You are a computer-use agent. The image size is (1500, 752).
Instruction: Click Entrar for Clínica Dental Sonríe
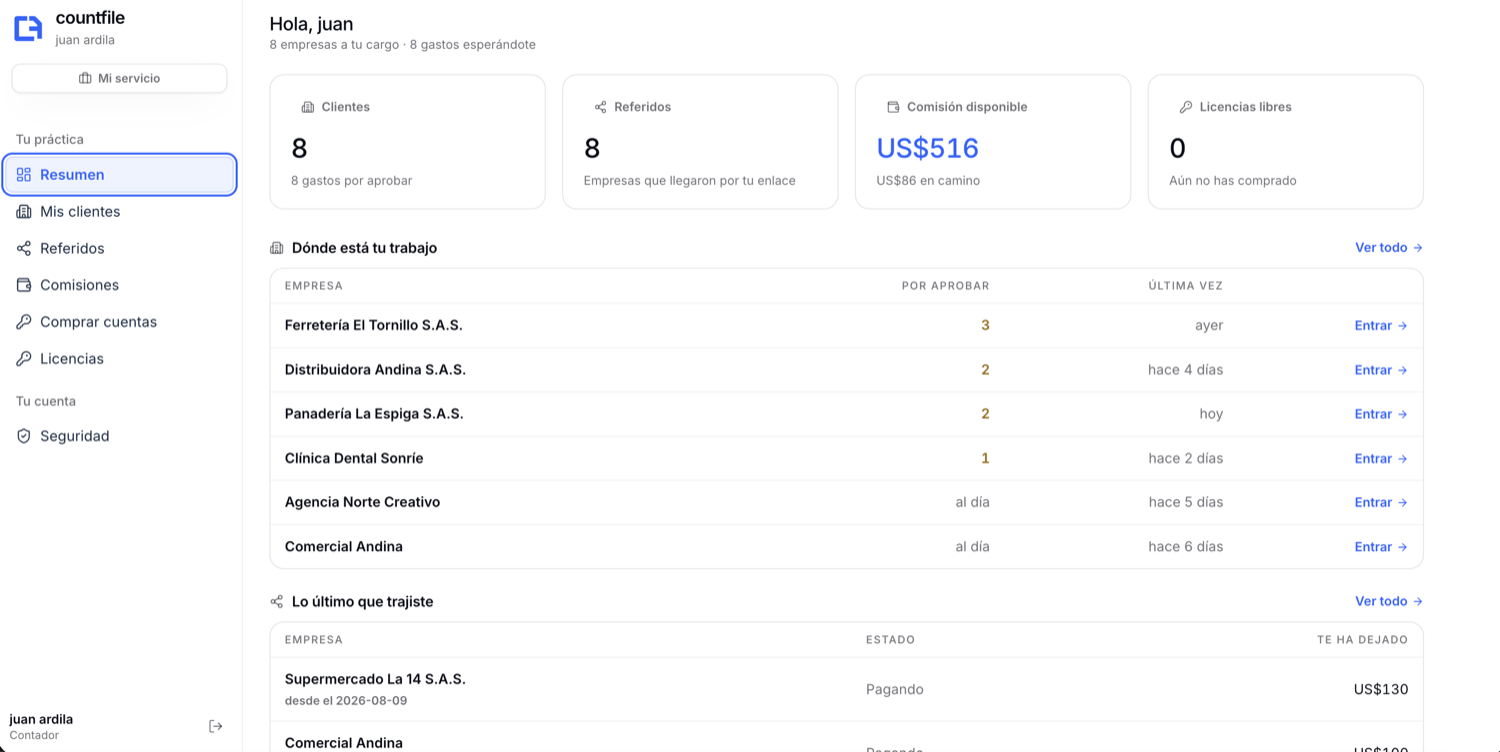point(1381,459)
